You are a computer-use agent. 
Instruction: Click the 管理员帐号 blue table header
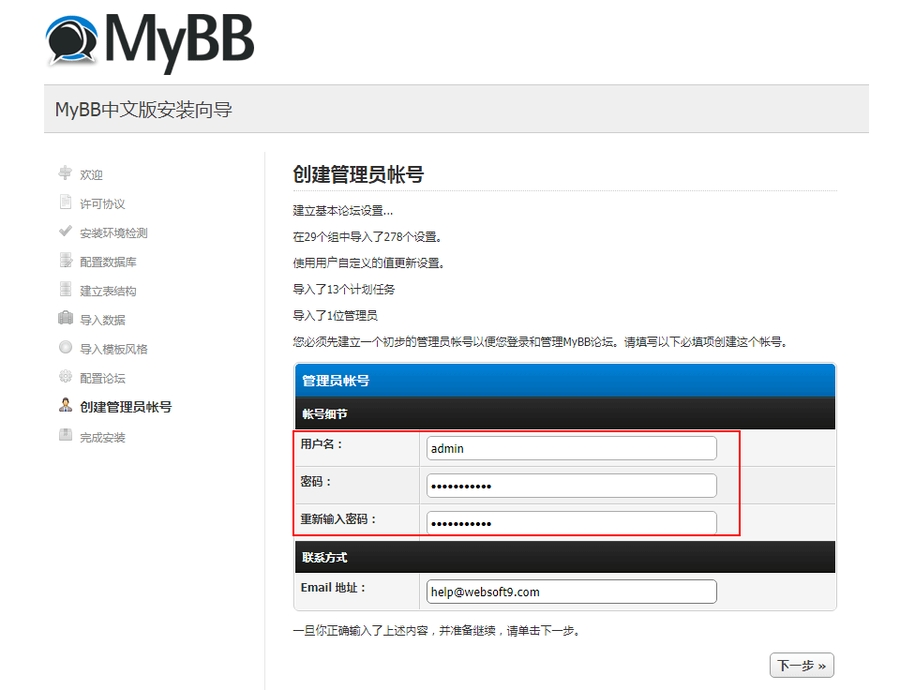coord(567,380)
